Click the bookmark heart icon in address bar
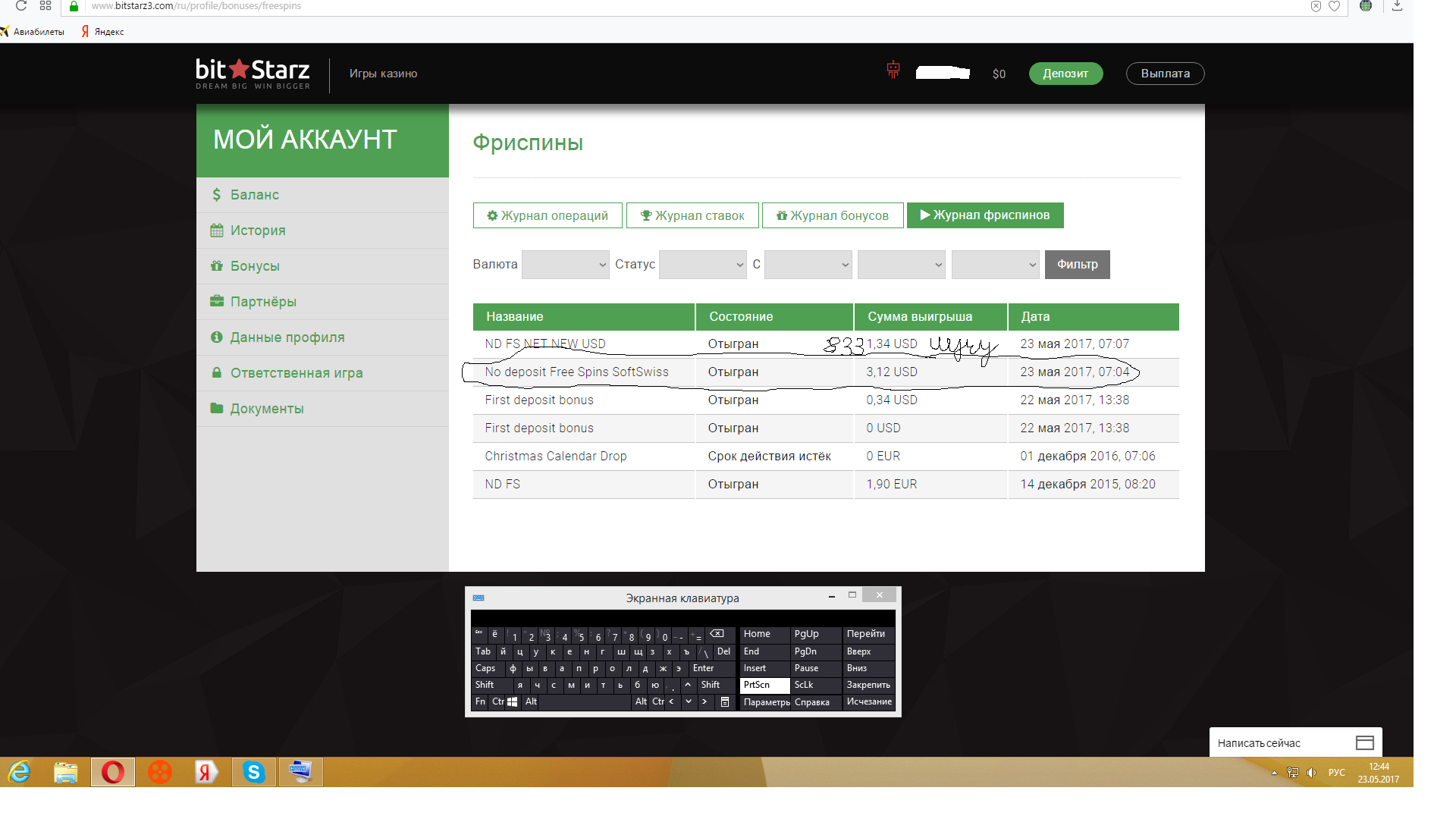Viewport: 1456px width, 819px height. coord(1334,6)
